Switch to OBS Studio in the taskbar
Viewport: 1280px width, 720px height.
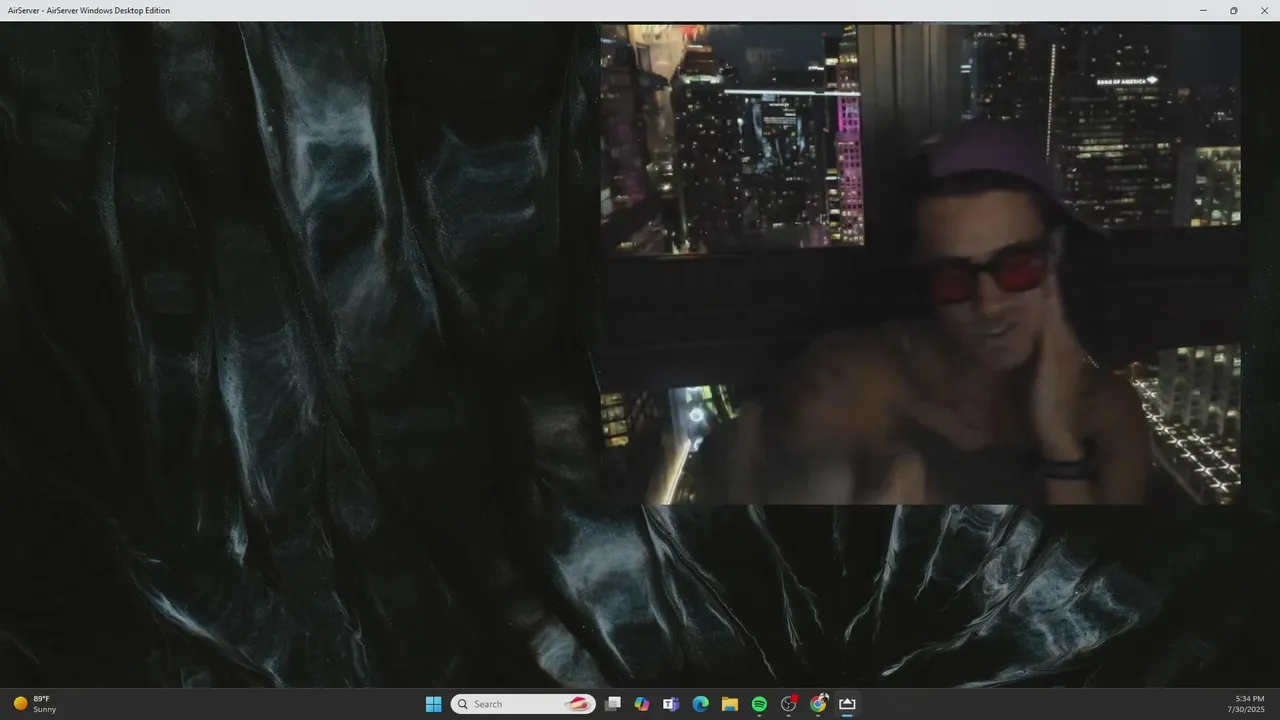[x=789, y=704]
